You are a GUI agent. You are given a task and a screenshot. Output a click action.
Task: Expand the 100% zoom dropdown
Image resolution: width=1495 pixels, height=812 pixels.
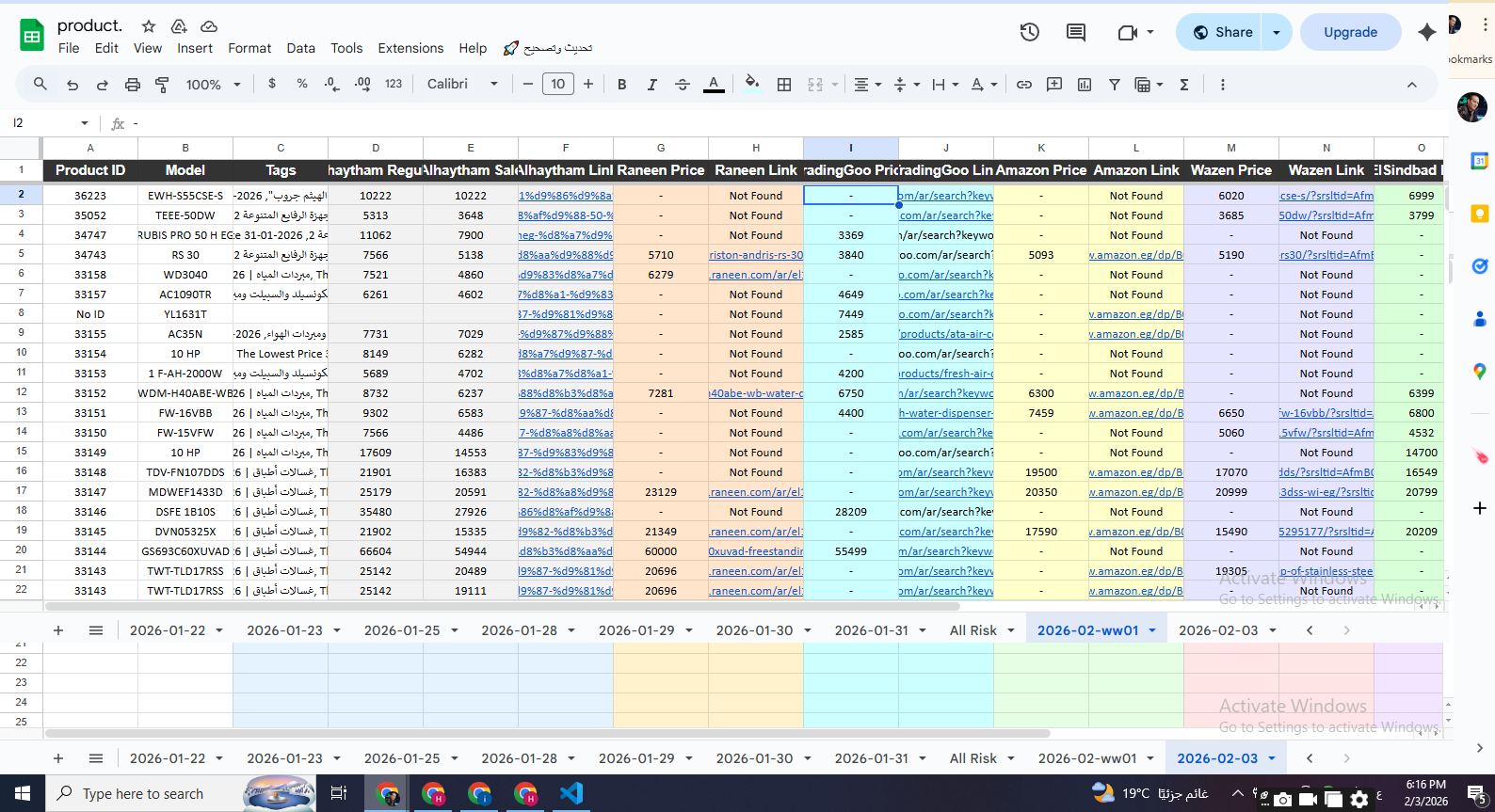coord(213,85)
